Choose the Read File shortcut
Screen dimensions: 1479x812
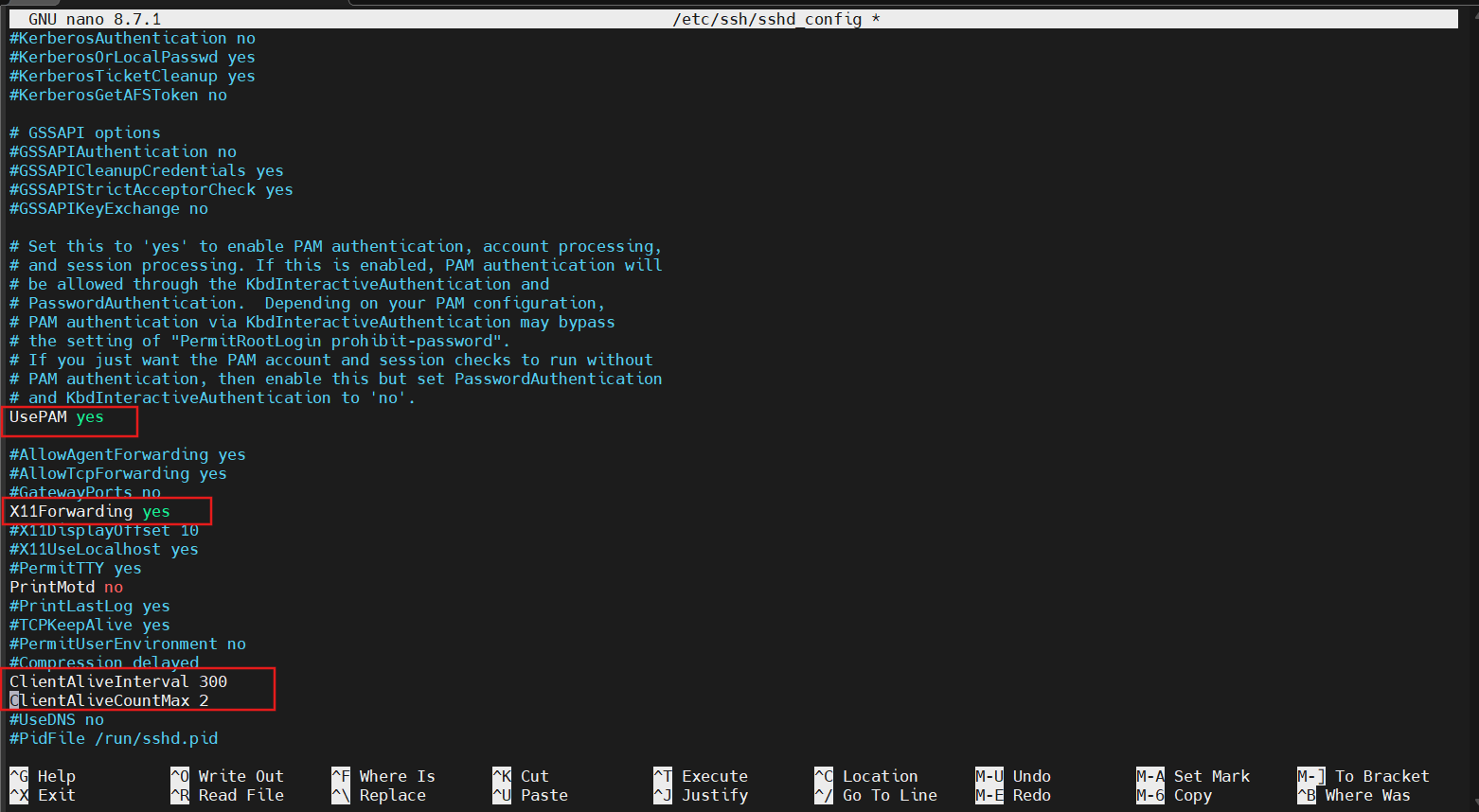[226, 795]
